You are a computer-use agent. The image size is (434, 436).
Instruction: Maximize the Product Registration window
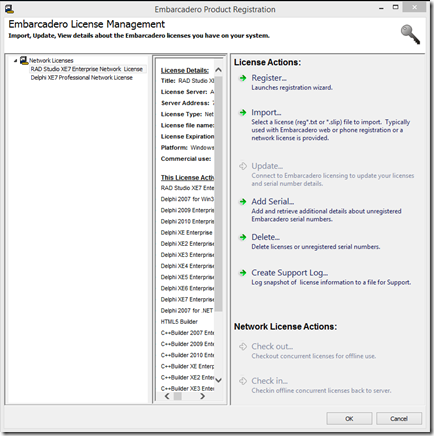pos(395,7)
